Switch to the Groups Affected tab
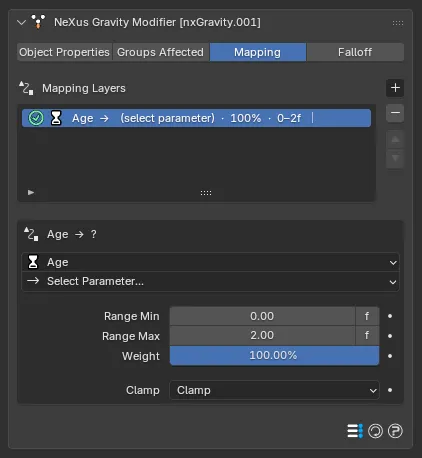This screenshot has height=458, width=422. tap(161, 52)
